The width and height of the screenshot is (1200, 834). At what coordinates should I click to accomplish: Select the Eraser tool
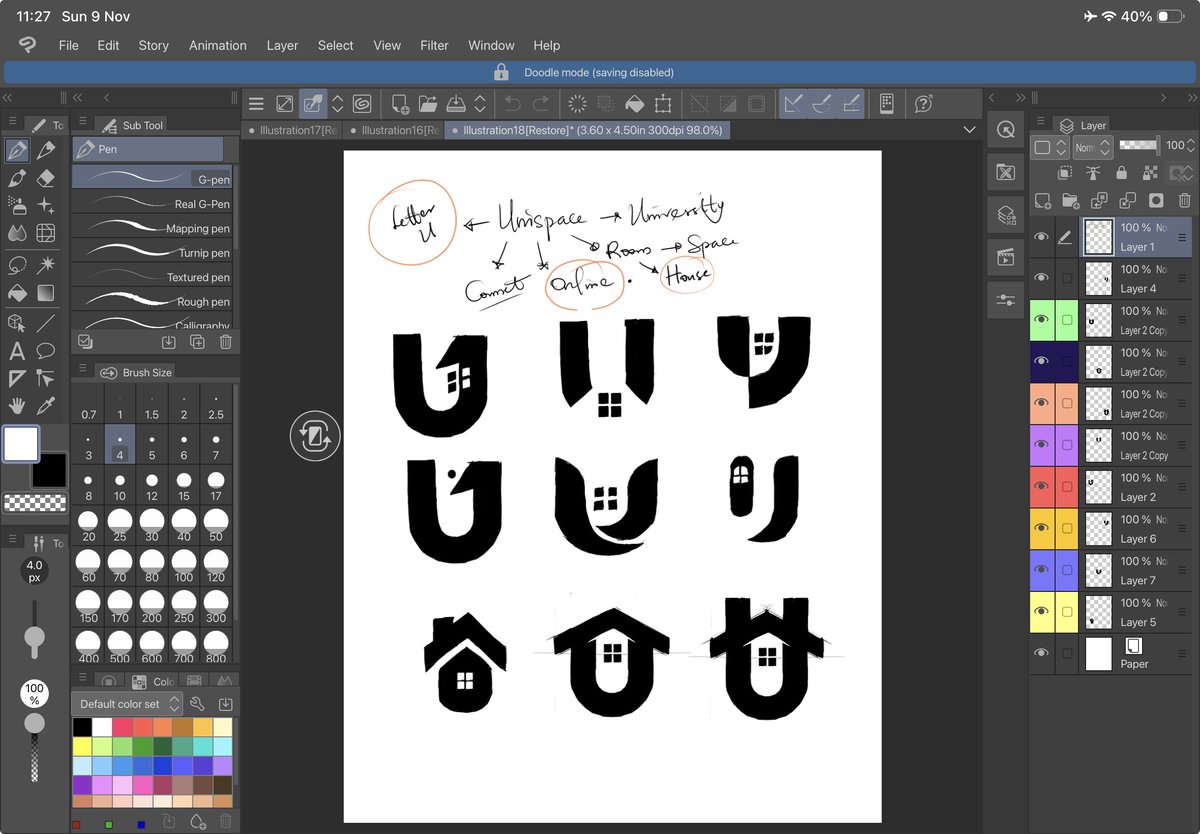pyautogui.click(x=45, y=178)
